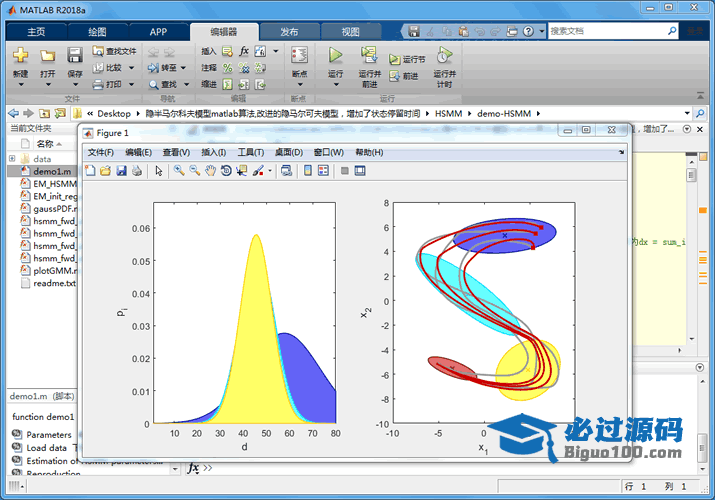
Task: Click the Go To (转至) button
Action: pyautogui.click(x=163, y=68)
